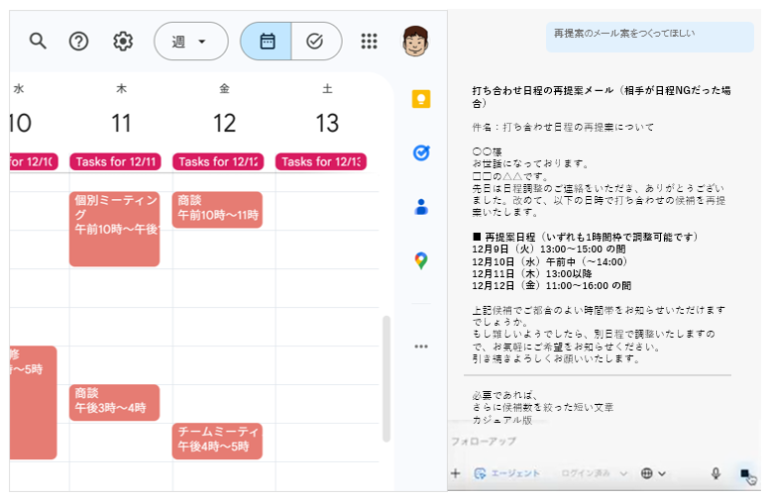Open Friday 商談 10時〜11時 event
770x498 pixels.
(x=217, y=210)
